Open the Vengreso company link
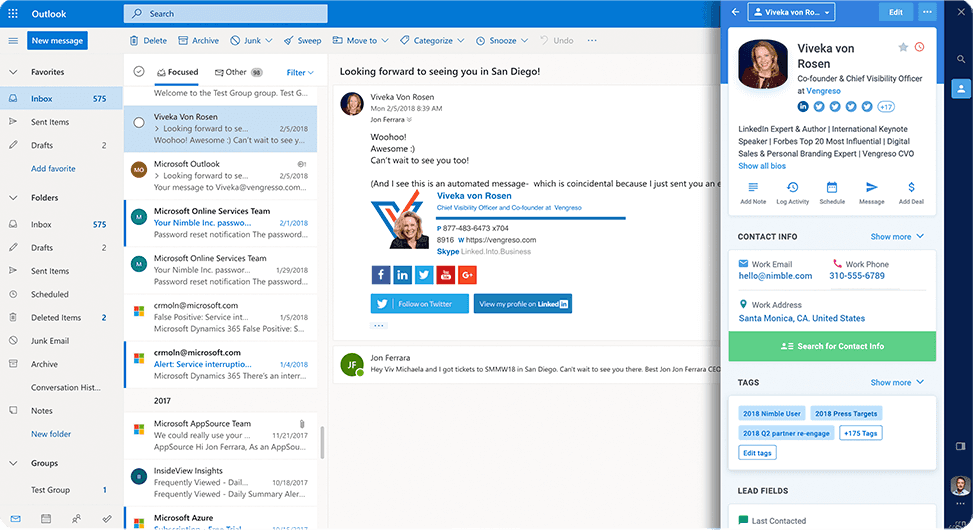Screen dimensions: 973x530 [x=823, y=91]
